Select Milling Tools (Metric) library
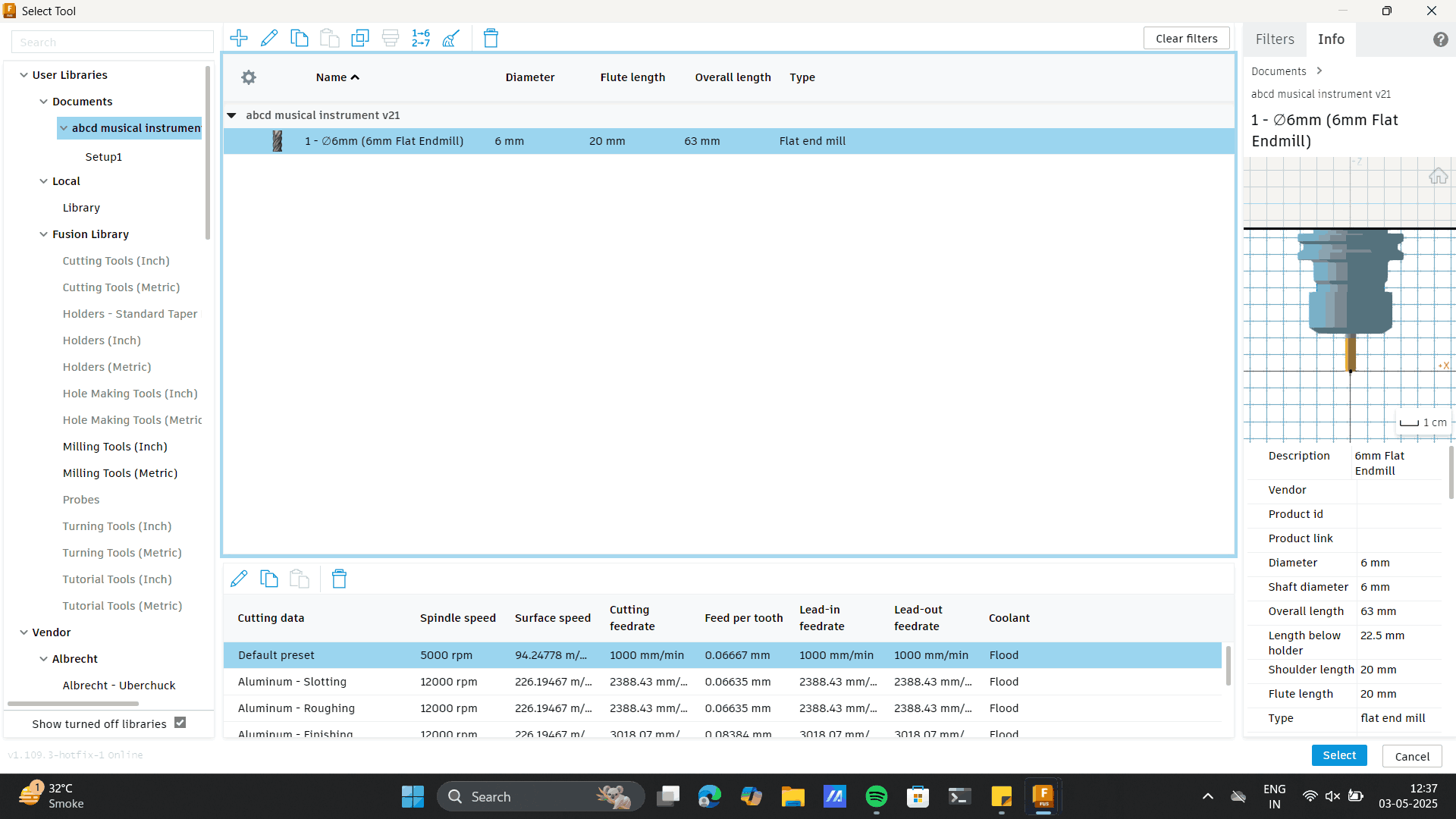The height and width of the screenshot is (819, 1456). click(120, 473)
